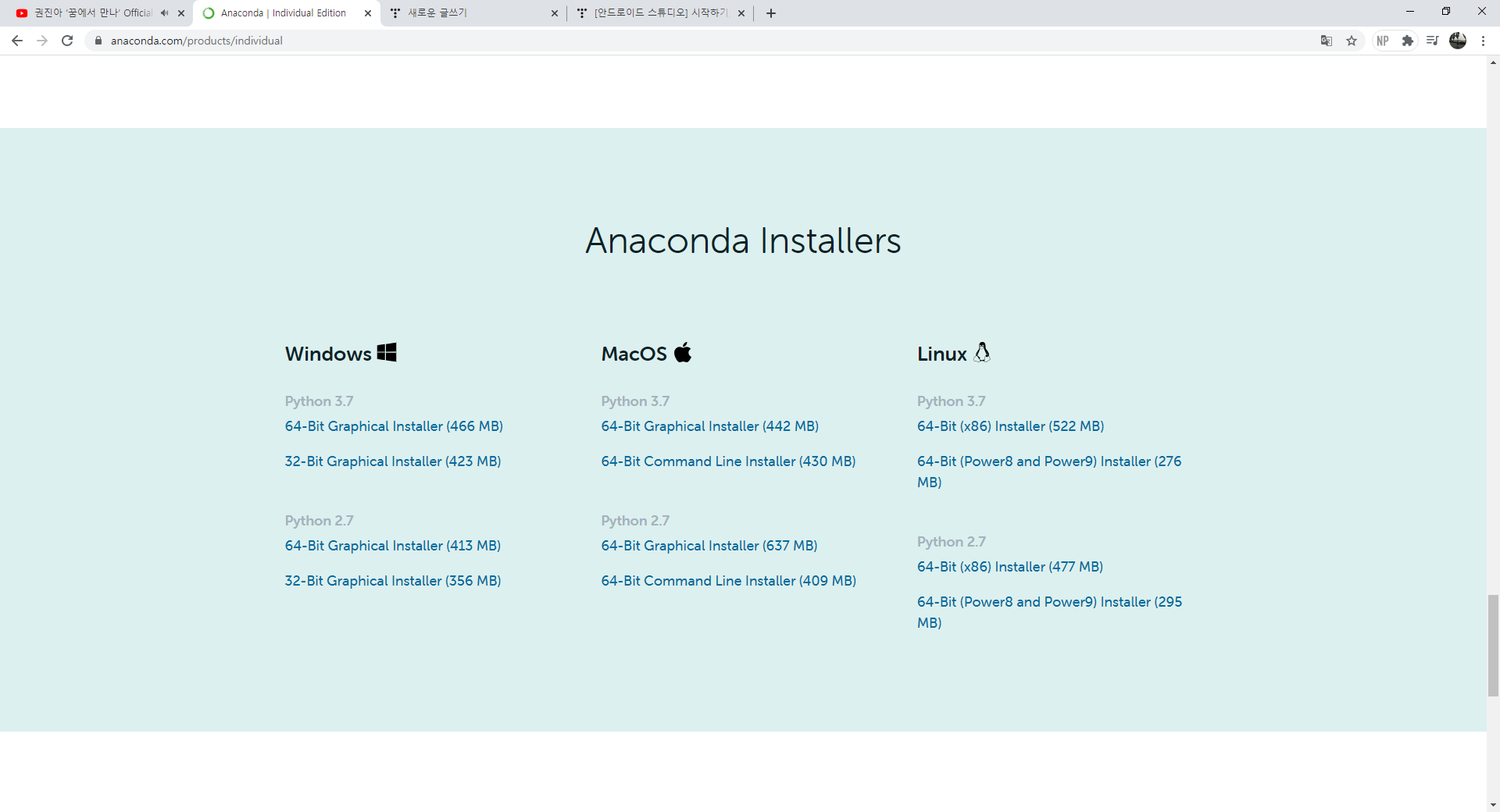Click the MacOS column heading text

tap(634, 354)
